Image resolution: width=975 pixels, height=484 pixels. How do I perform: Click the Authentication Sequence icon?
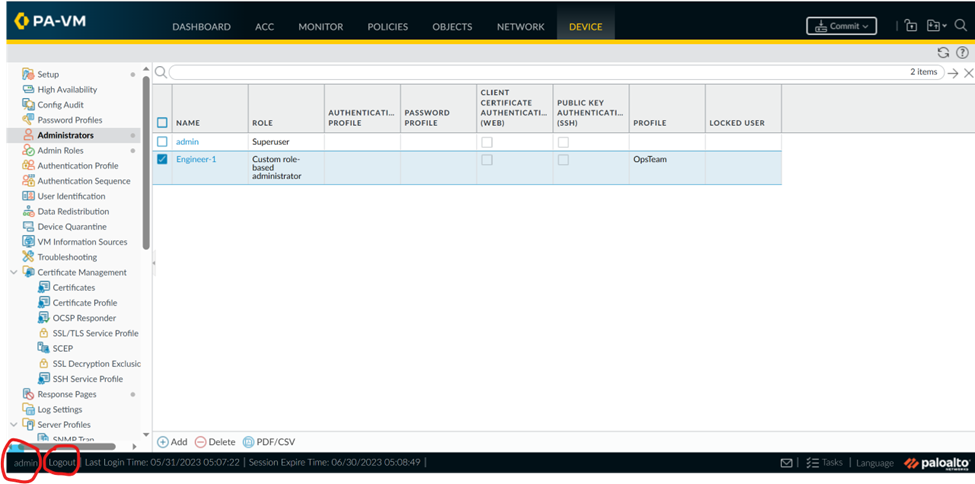(x=28, y=181)
